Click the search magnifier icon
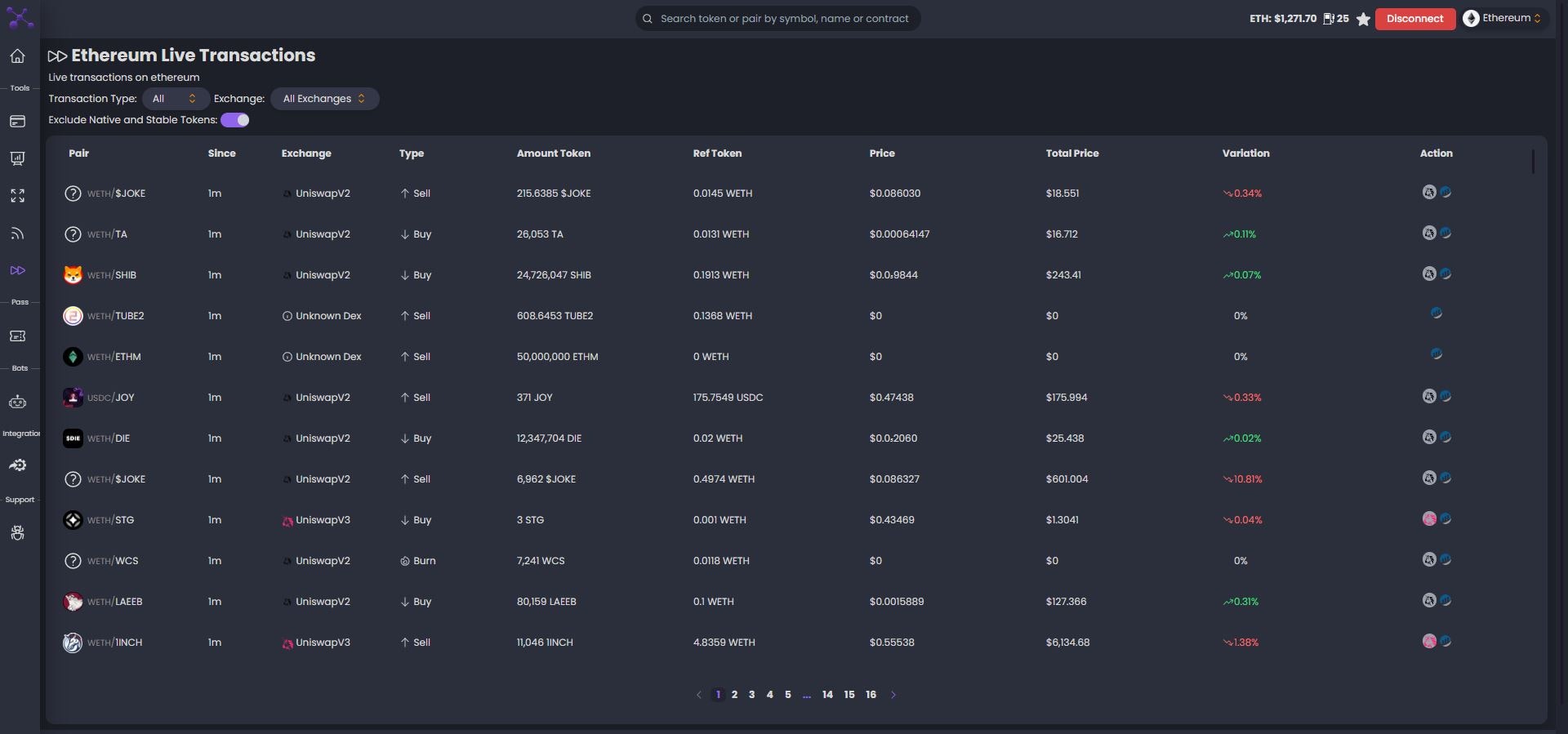 [648, 19]
